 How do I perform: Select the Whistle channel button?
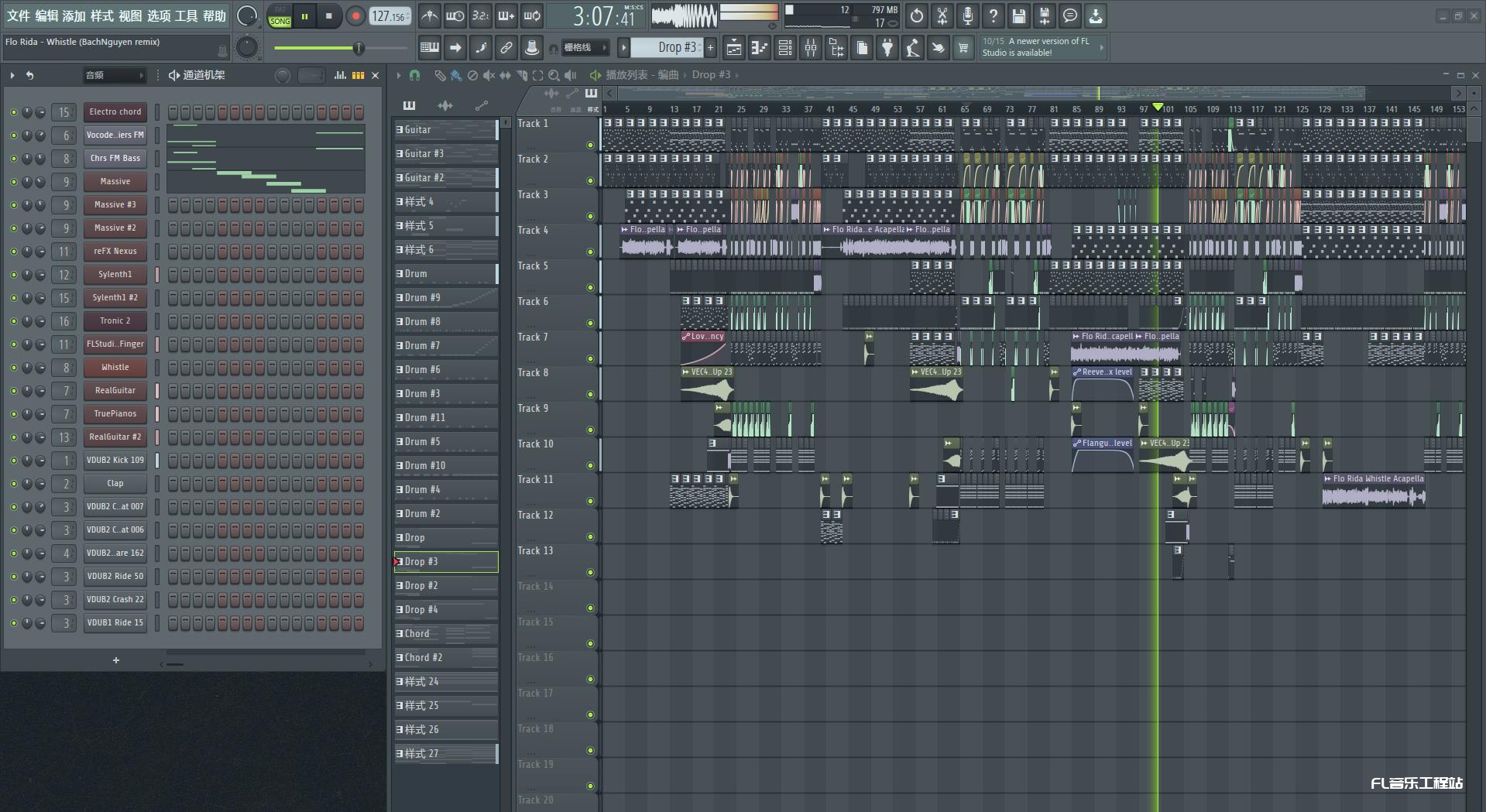point(115,368)
